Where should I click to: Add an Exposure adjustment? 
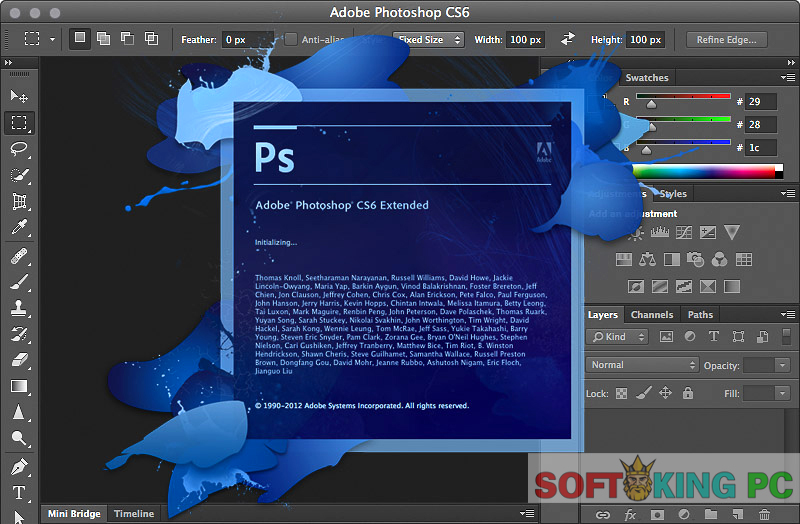point(708,232)
